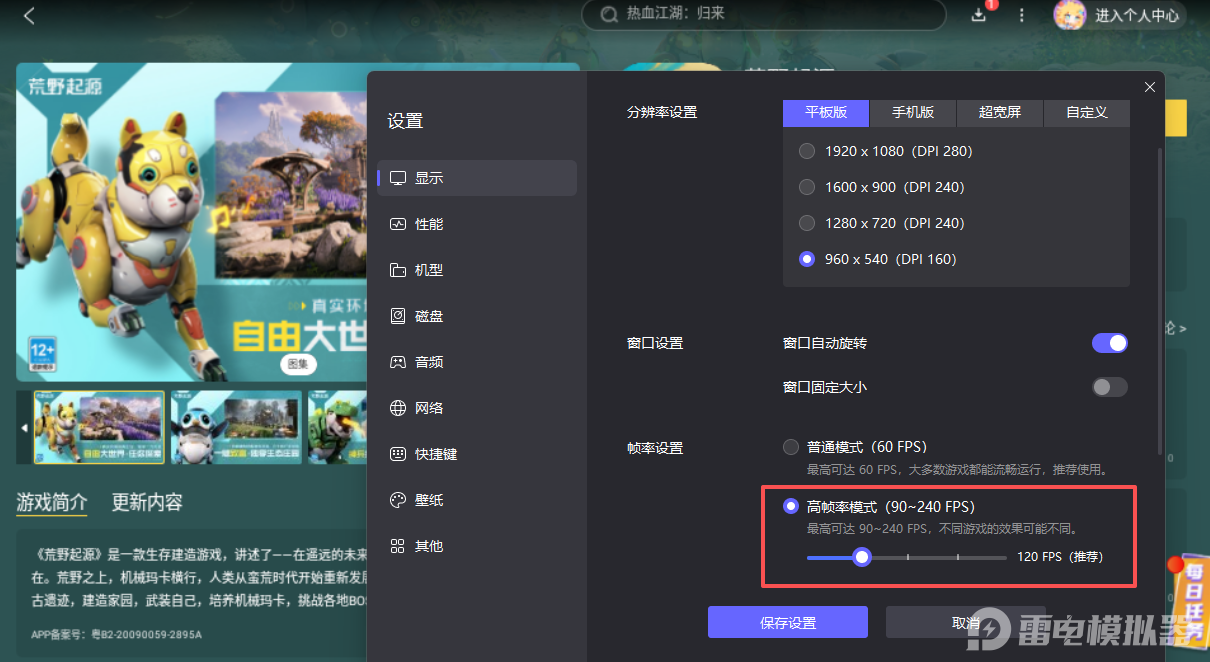Screen dimensions: 1210x662
Task: Select 1600 x 900 (DPI 240) resolution
Action: coord(807,187)
